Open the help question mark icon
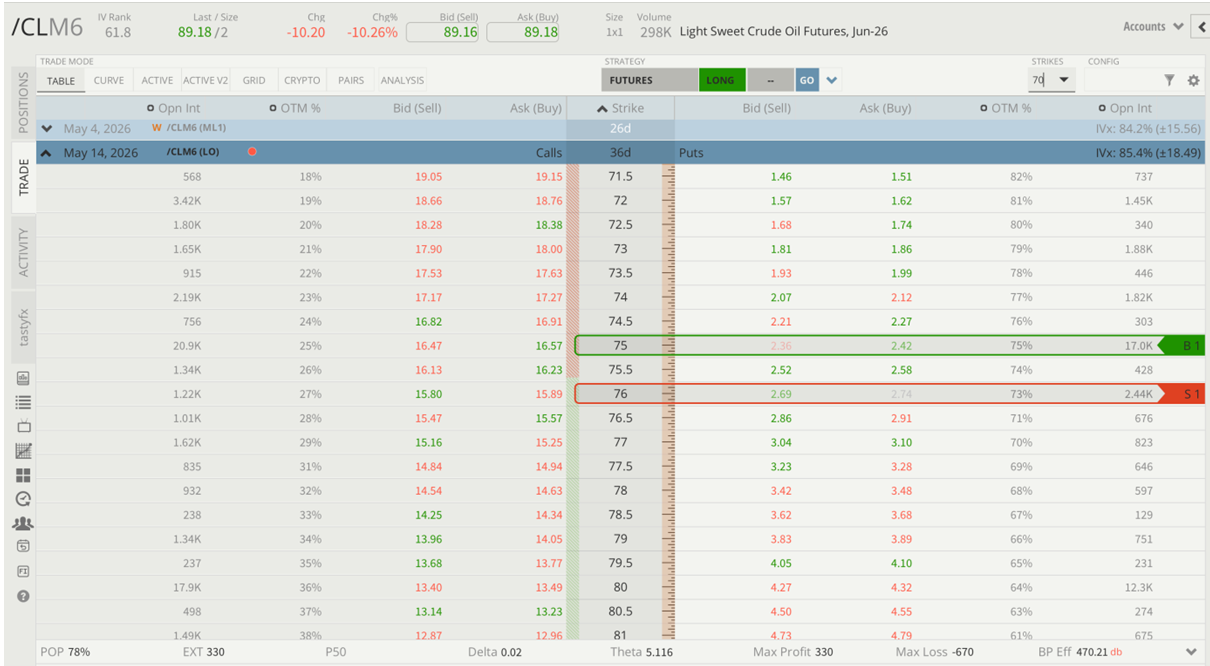Image resolution: width=1210 pixels, height=666 pixels. [23, 596]
